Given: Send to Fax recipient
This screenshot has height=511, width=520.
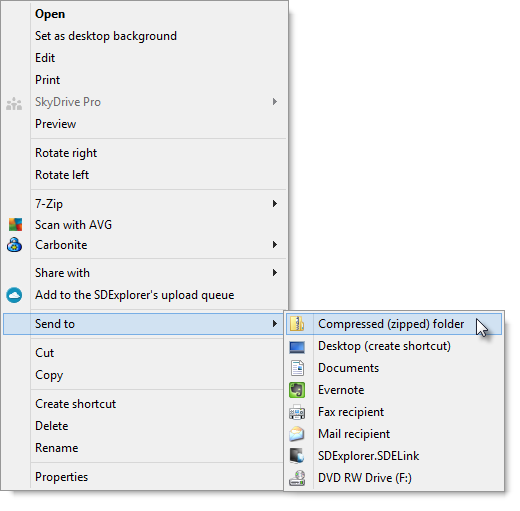Looking at the screenshot, I should click(x=394, y=412).
